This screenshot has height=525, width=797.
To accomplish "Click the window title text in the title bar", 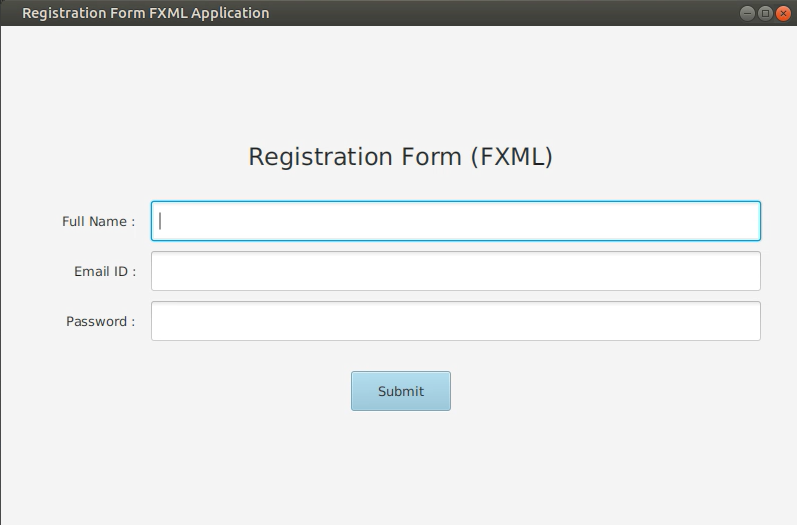I will tap(145, 13).
